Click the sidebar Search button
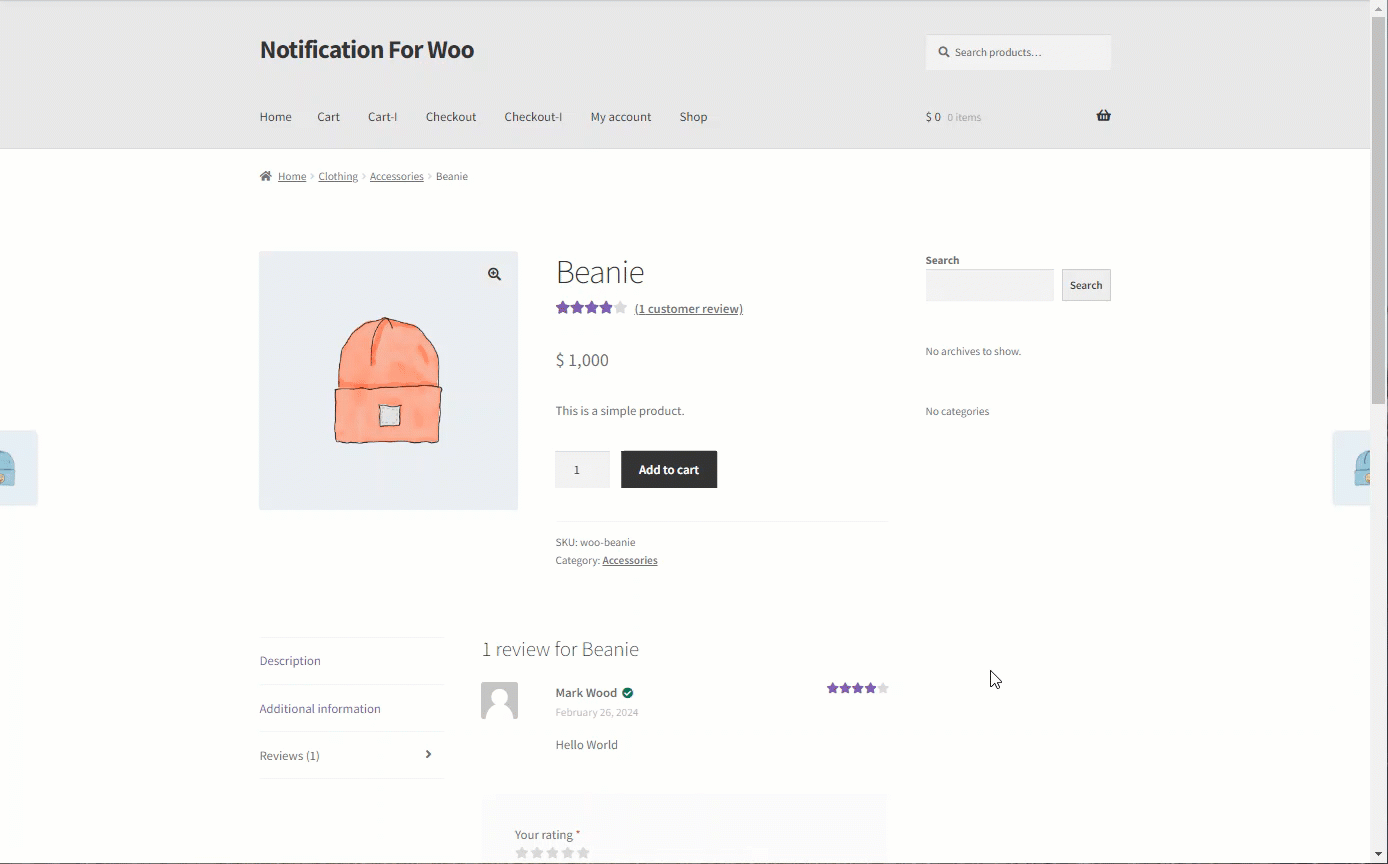1388x864 pixels. (x=1086, y=285)
